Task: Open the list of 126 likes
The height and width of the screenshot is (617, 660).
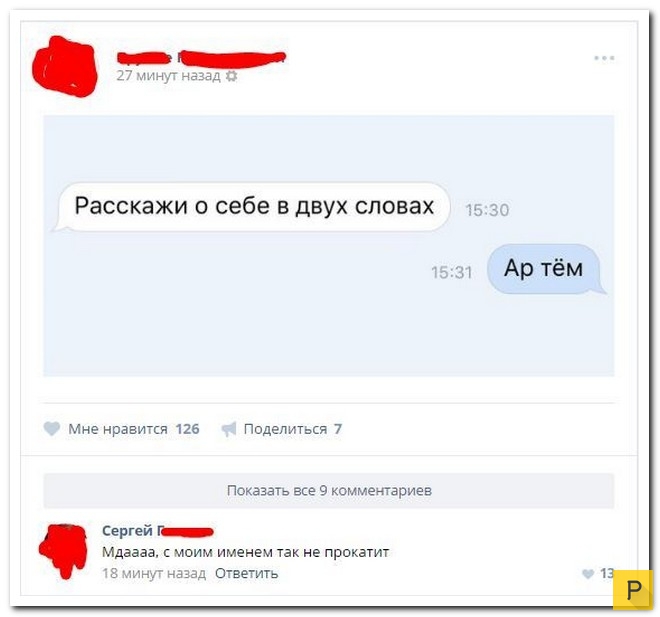Action: coord(187,429)
